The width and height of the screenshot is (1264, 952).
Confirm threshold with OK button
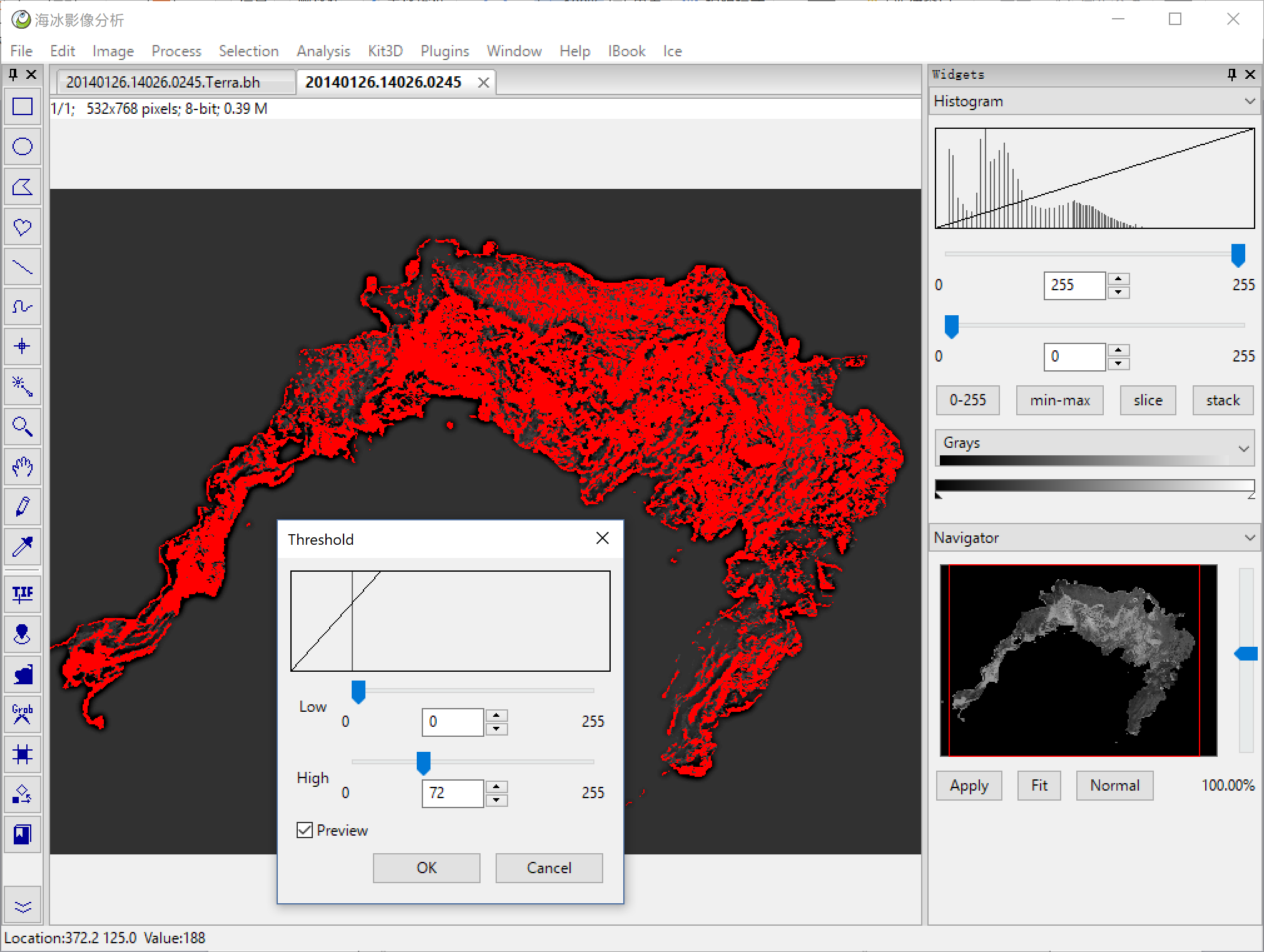[x=426, y=868]
